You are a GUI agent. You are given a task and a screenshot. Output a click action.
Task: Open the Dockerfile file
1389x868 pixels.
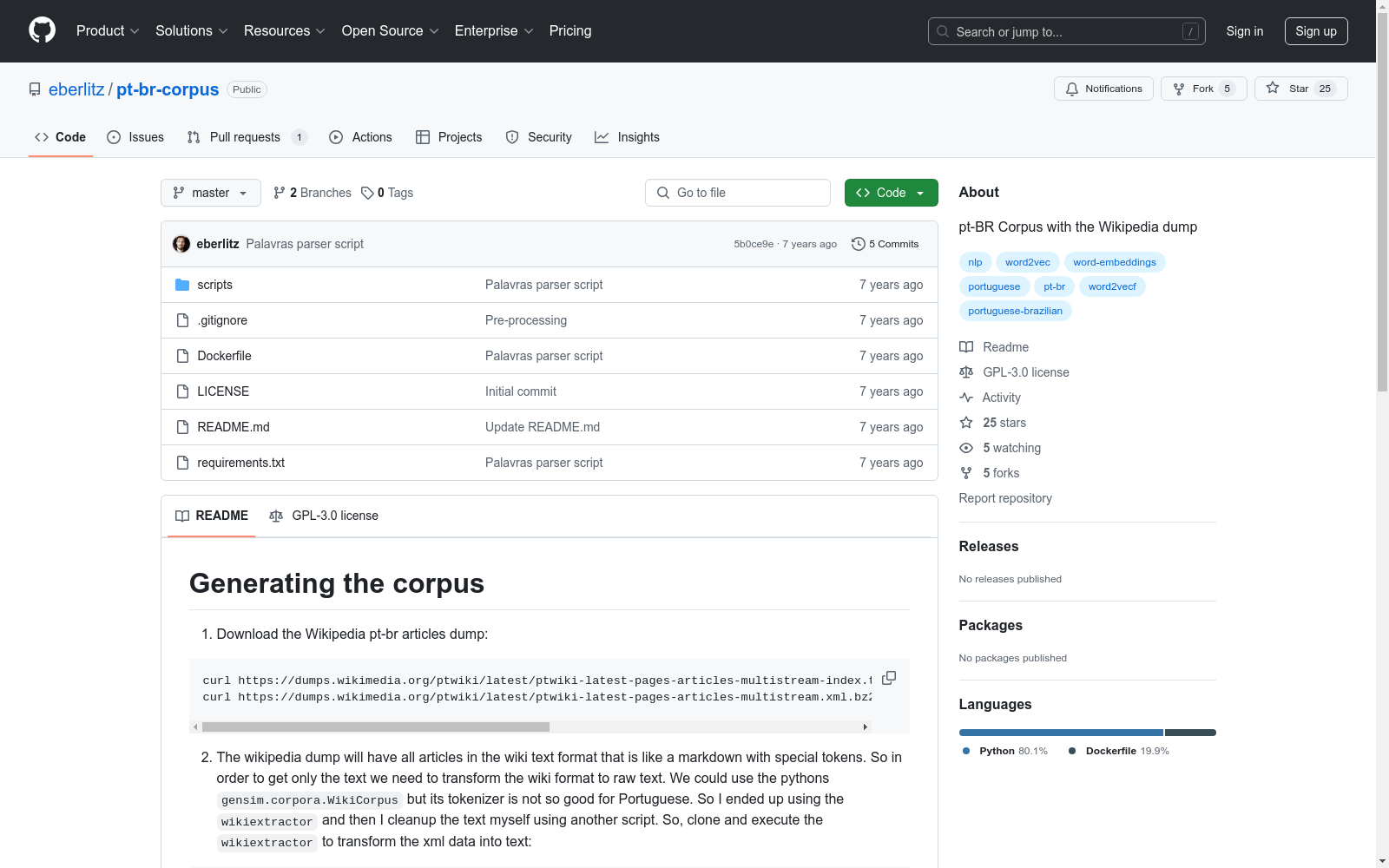pyautogui.click(x=224, y=356)
